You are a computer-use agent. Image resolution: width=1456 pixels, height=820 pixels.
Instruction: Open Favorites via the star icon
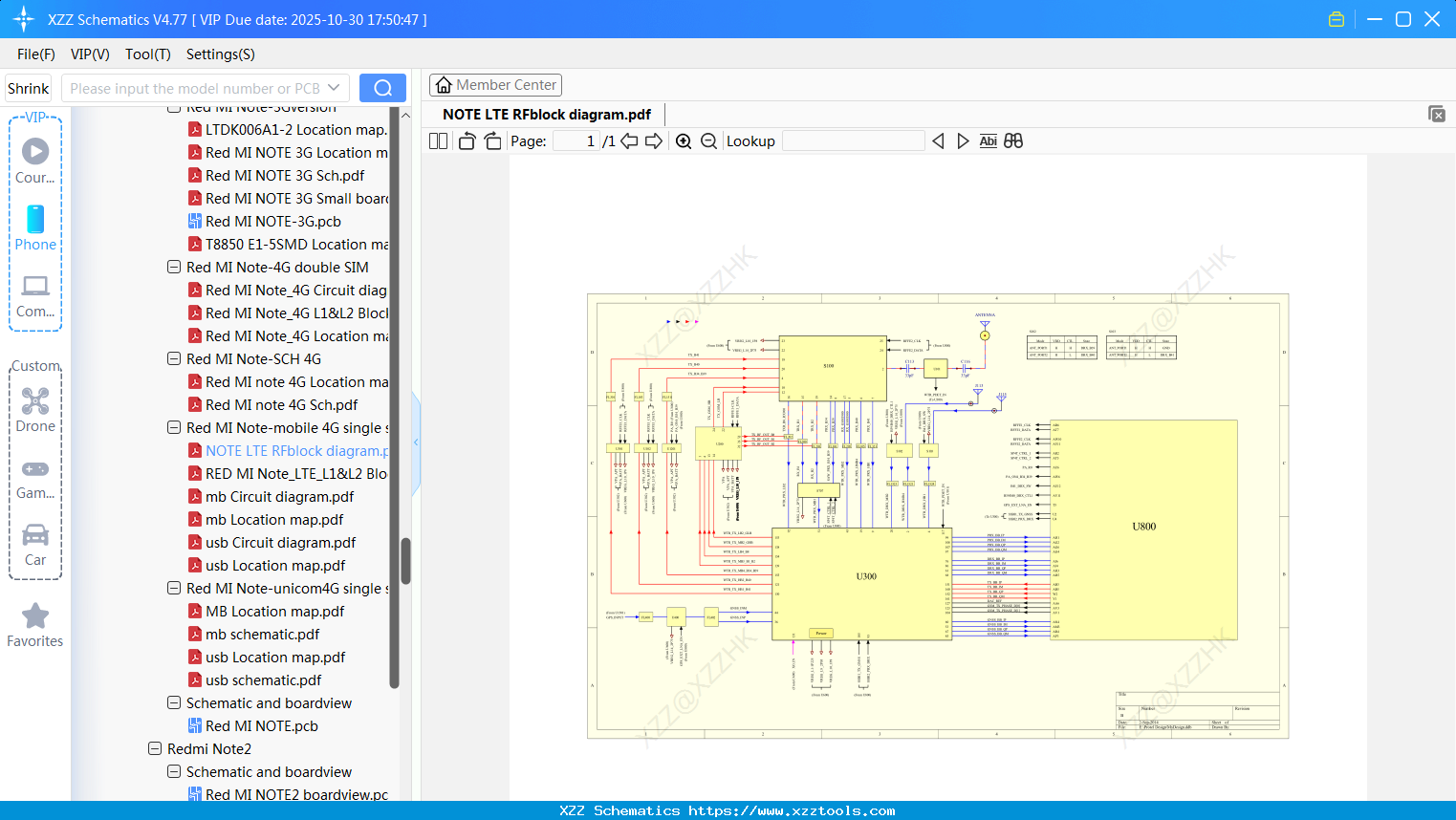point(35,624)
